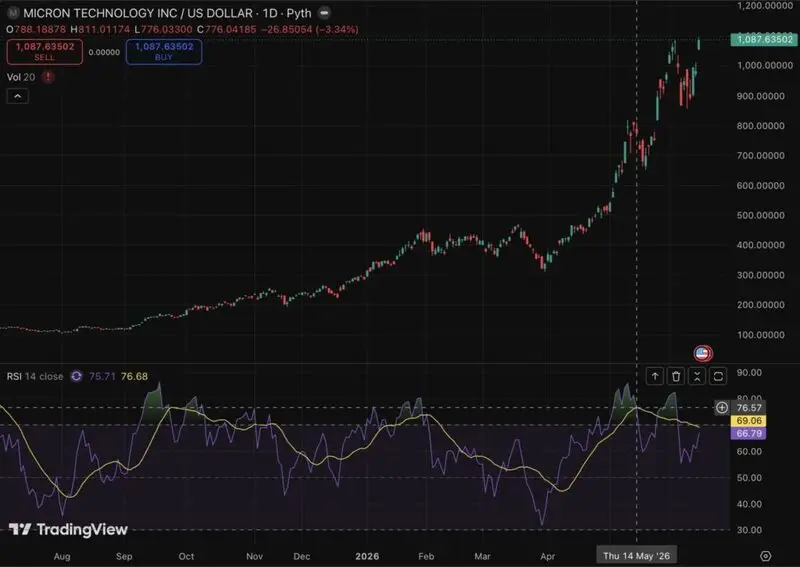Click the purple 66.79 RSI value label
The image size is (800, 567).
(748, 433)
